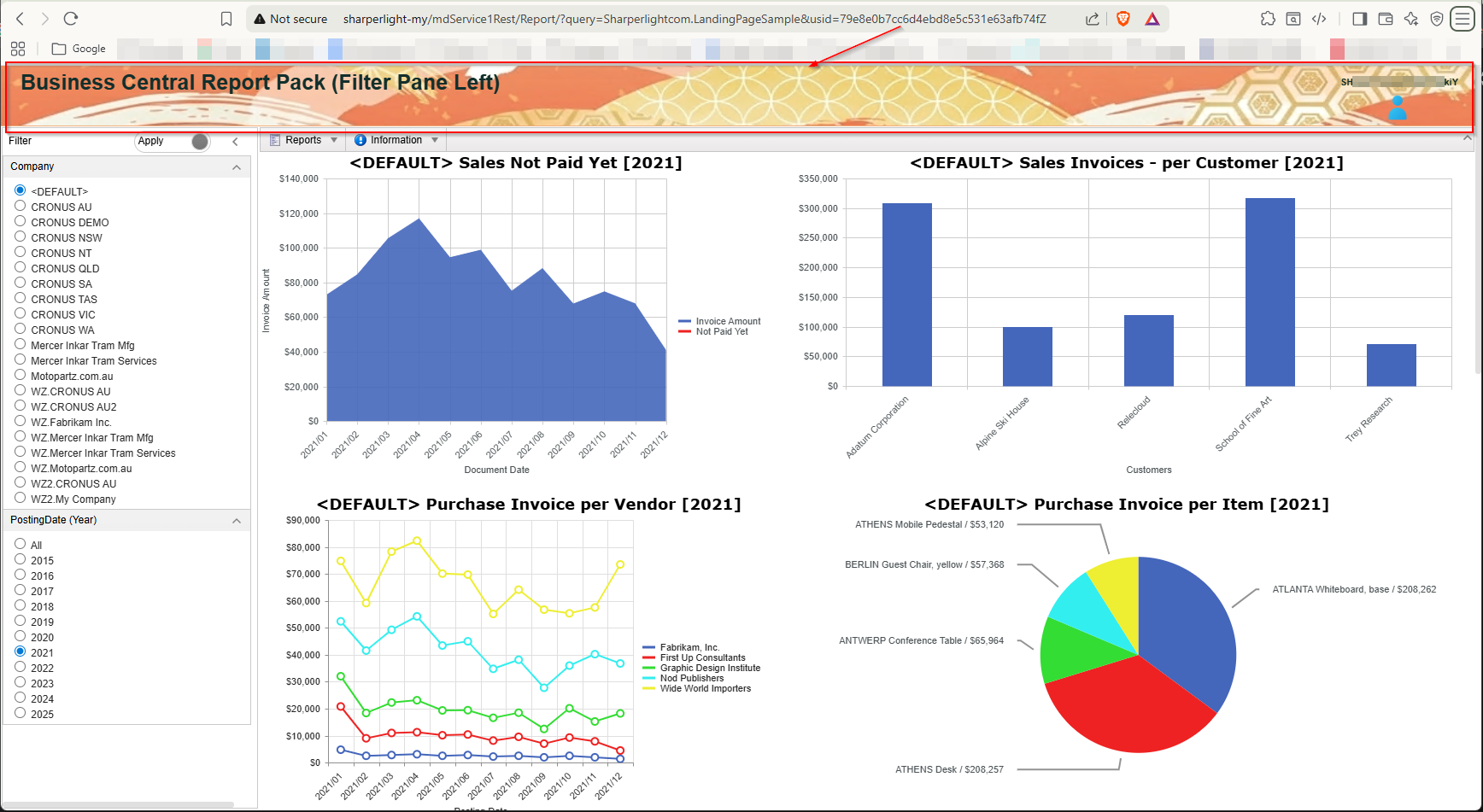Click the Not Paid Yet legend entry
This screenshot has width=1483, height=812.
pyautogui.click(x=713, y=331)
